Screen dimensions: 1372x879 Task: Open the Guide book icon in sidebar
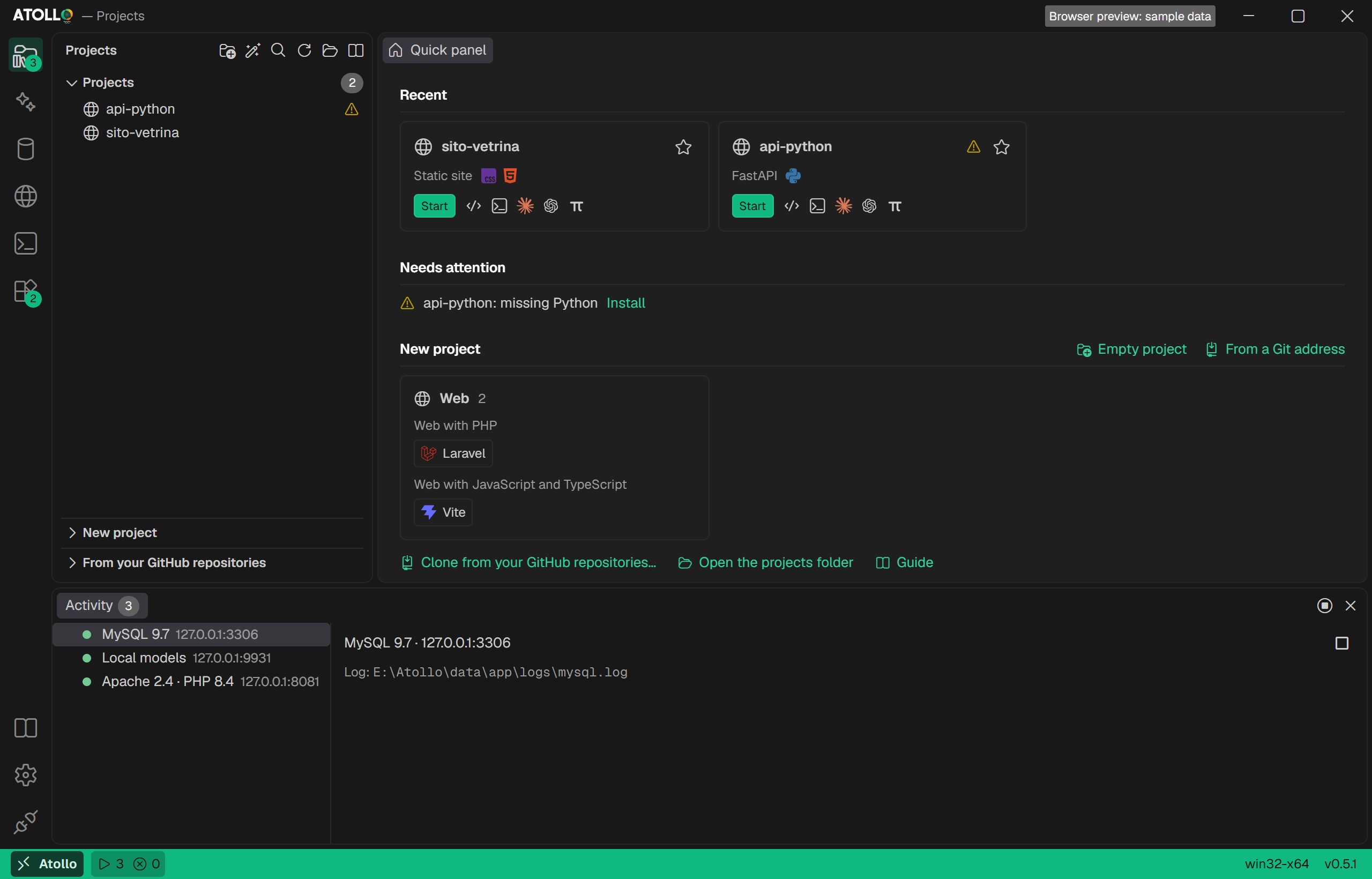tap(25, 728)
